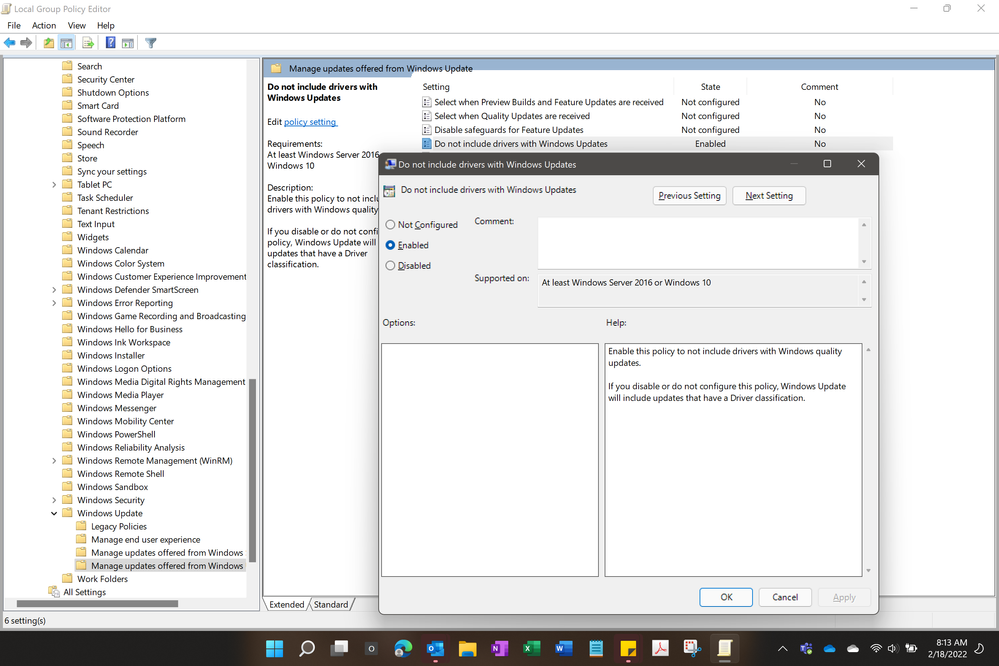
Task: Open Outlook from the taskbar
Action: 435,648
